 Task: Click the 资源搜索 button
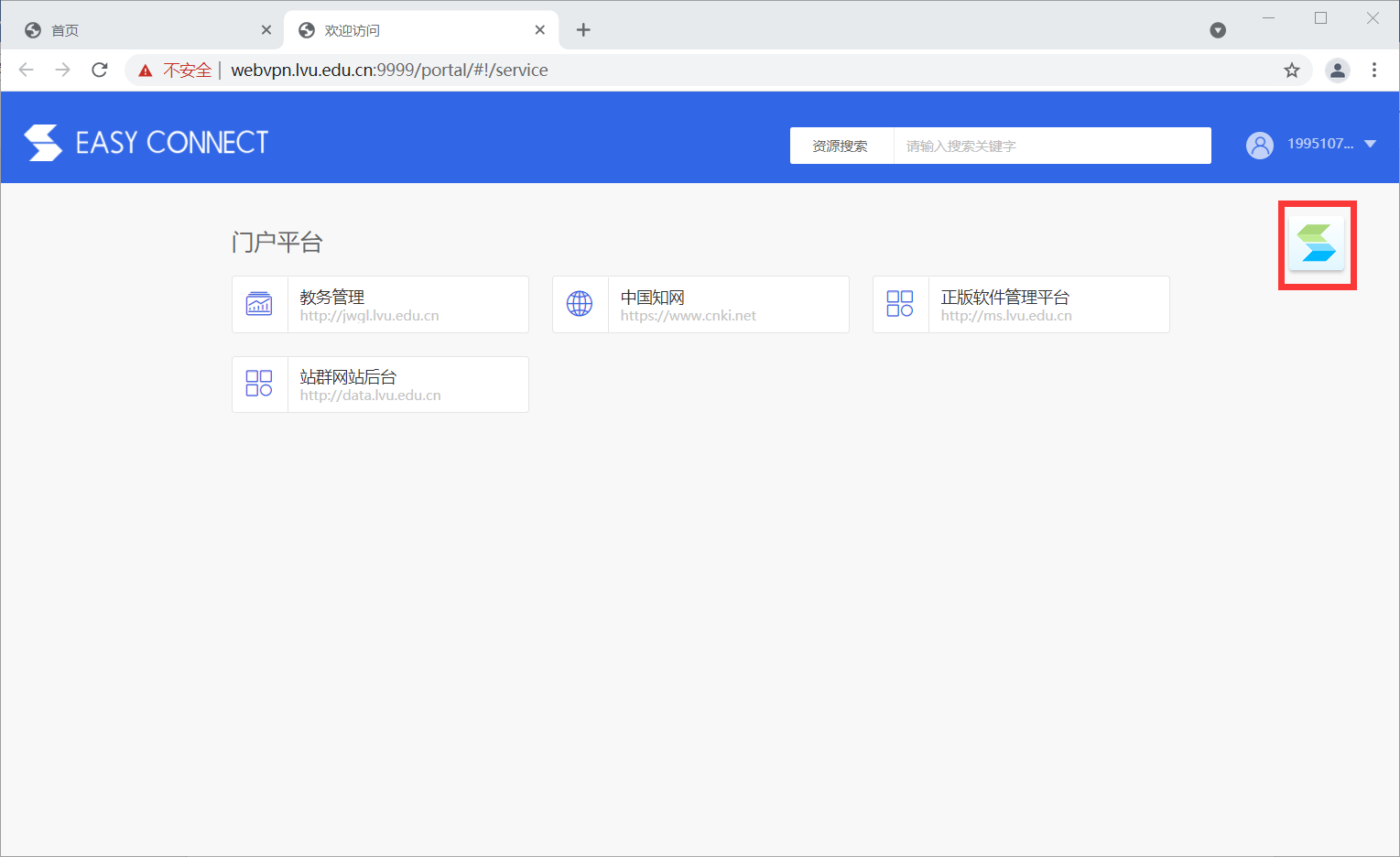pos(841,146)
